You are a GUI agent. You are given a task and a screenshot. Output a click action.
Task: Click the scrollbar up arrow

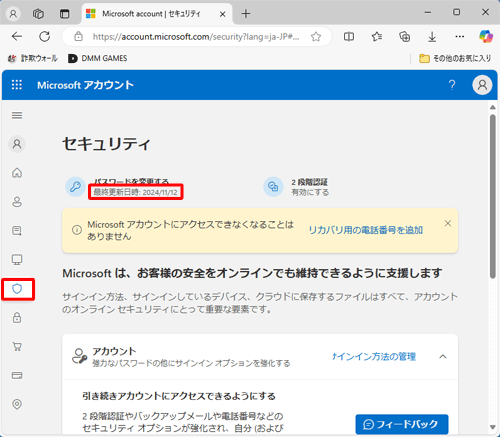pyautogui.click(x=492, y=107)
